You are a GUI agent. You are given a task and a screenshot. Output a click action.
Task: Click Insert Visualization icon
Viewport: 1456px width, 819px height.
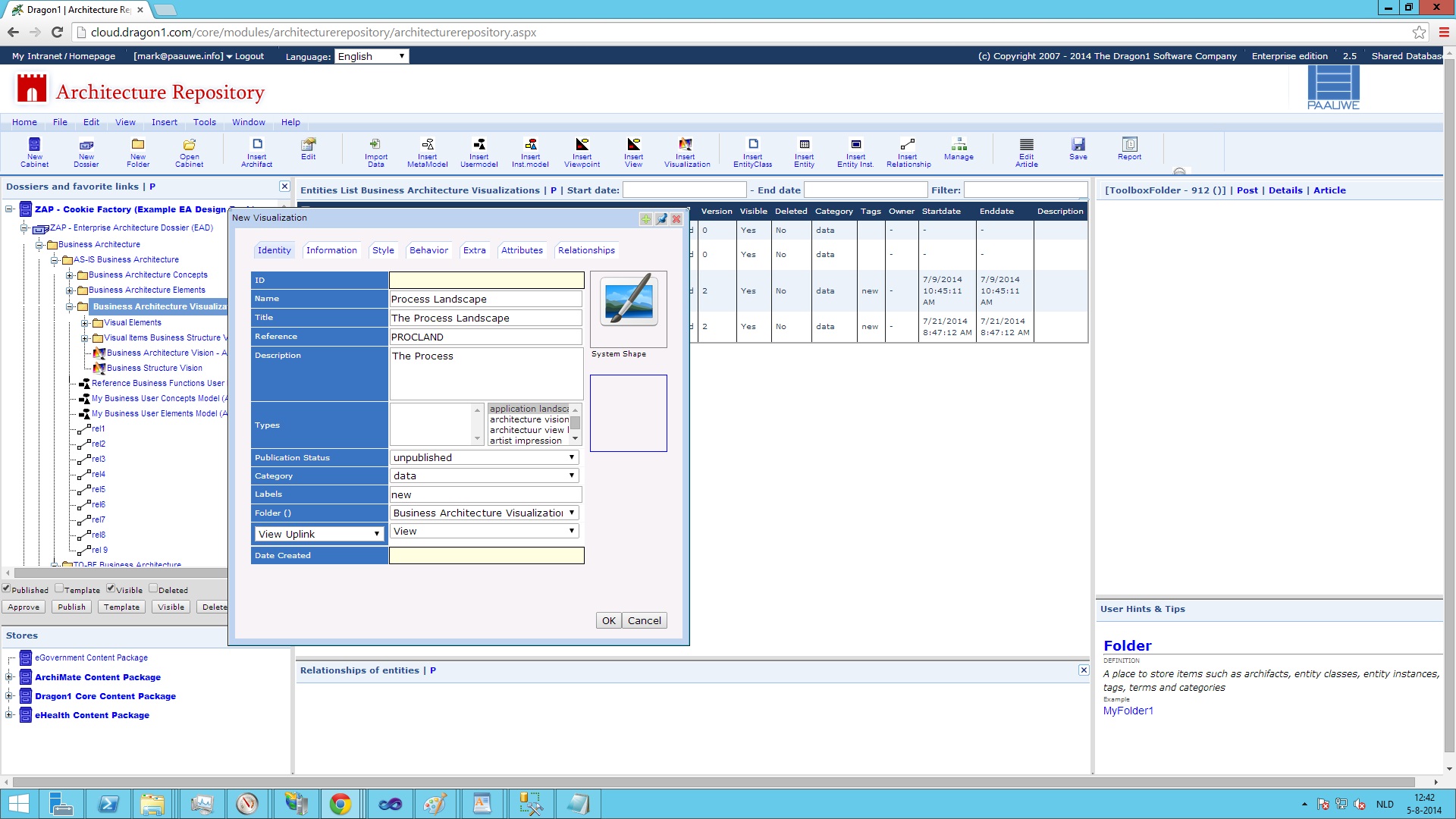tap(687, 152)
